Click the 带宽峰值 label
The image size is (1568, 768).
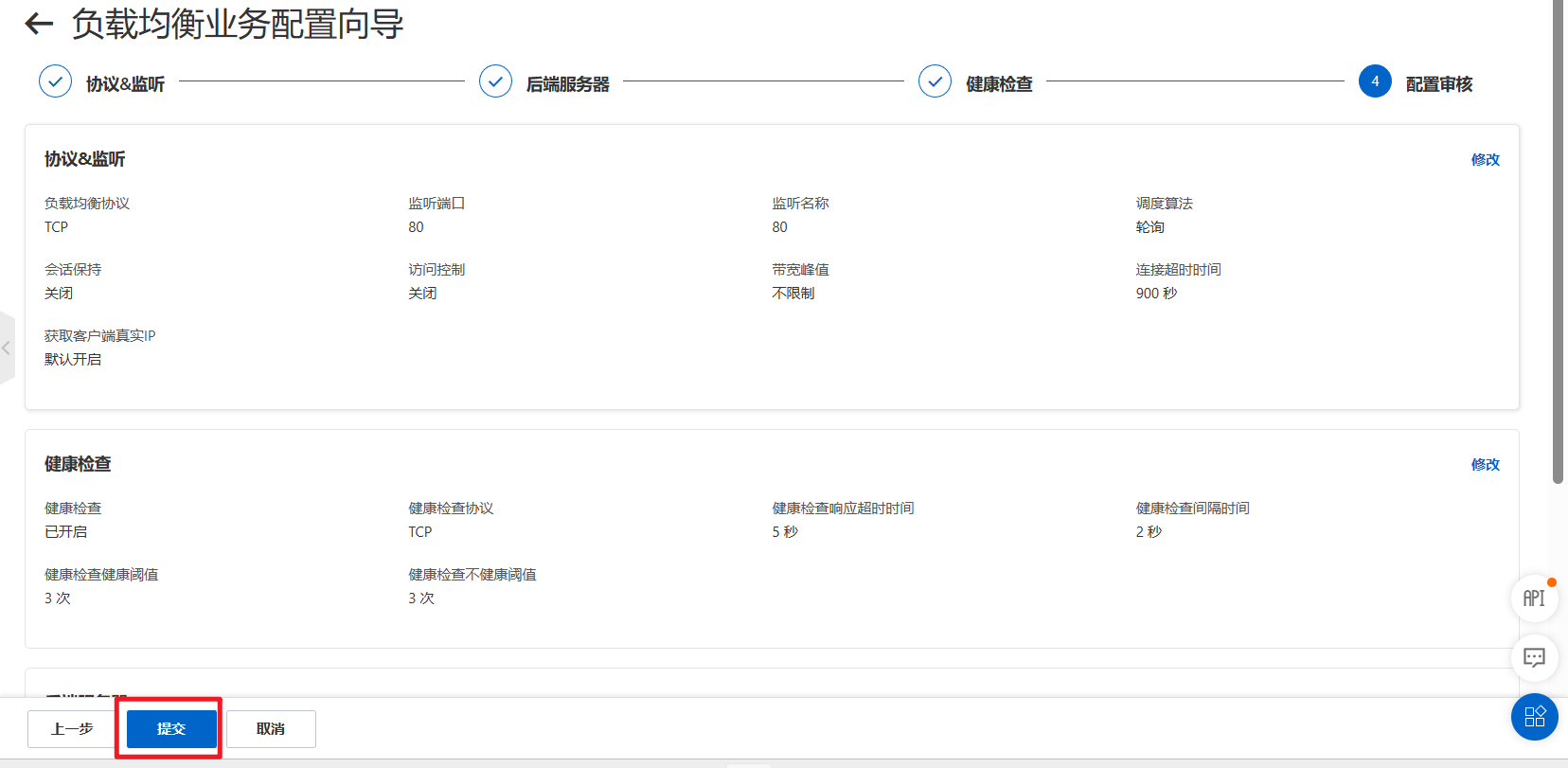click(800, 270)
